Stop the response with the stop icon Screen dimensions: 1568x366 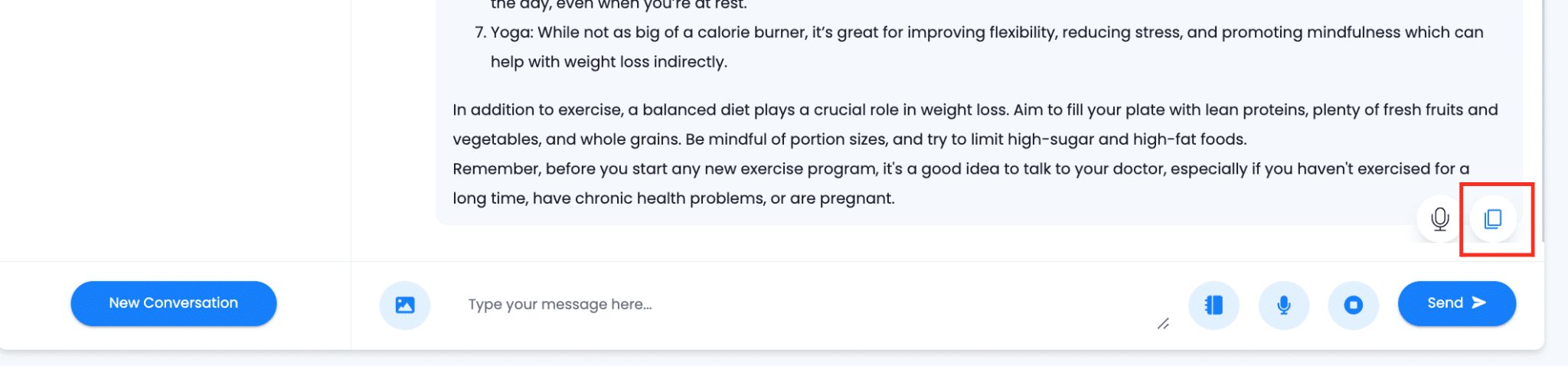[x=1354, y=305]
